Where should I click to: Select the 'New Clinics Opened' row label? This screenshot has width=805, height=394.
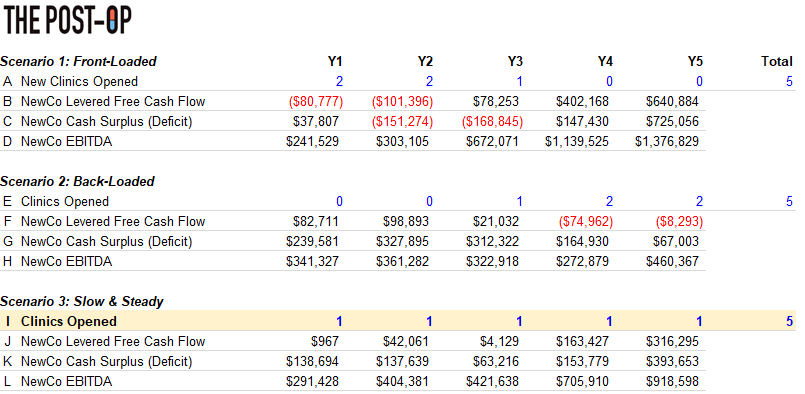80,82
